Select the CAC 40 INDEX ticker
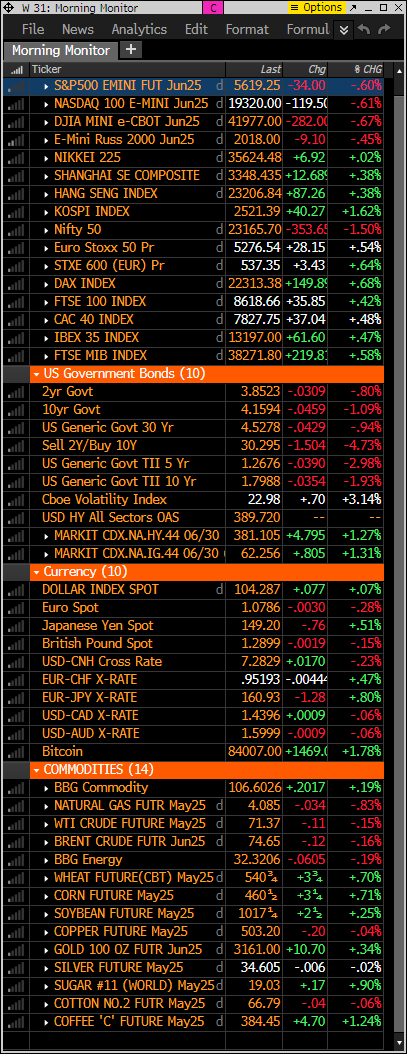The image size is (407, 1054). point(94,319)
